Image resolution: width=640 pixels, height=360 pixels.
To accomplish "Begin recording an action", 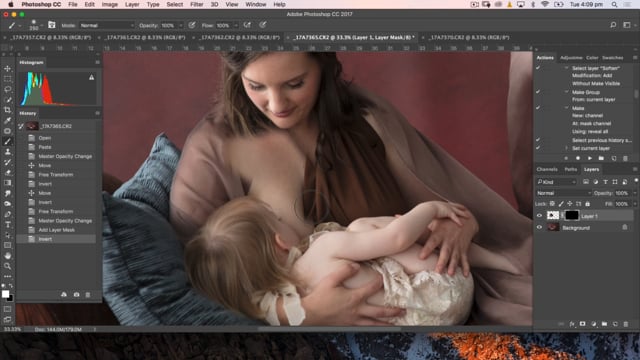I will 578,158.
